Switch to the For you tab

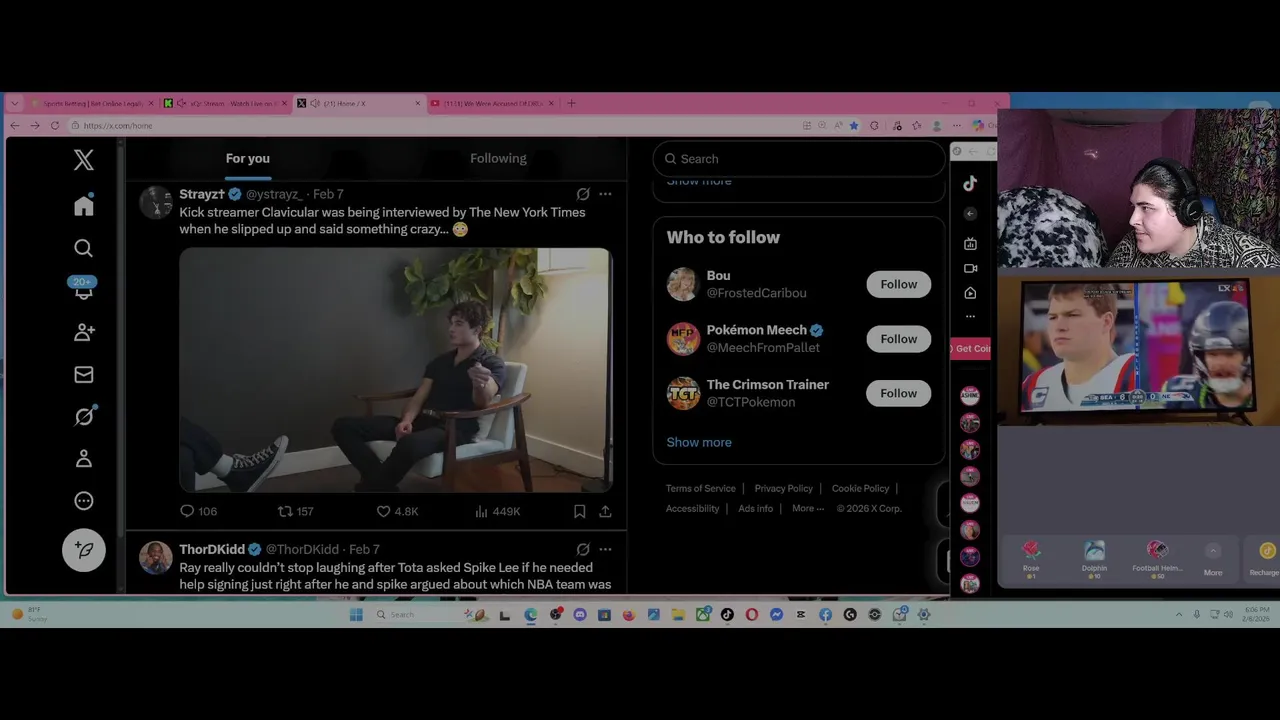pyautogui.click(x=247, y=158)
